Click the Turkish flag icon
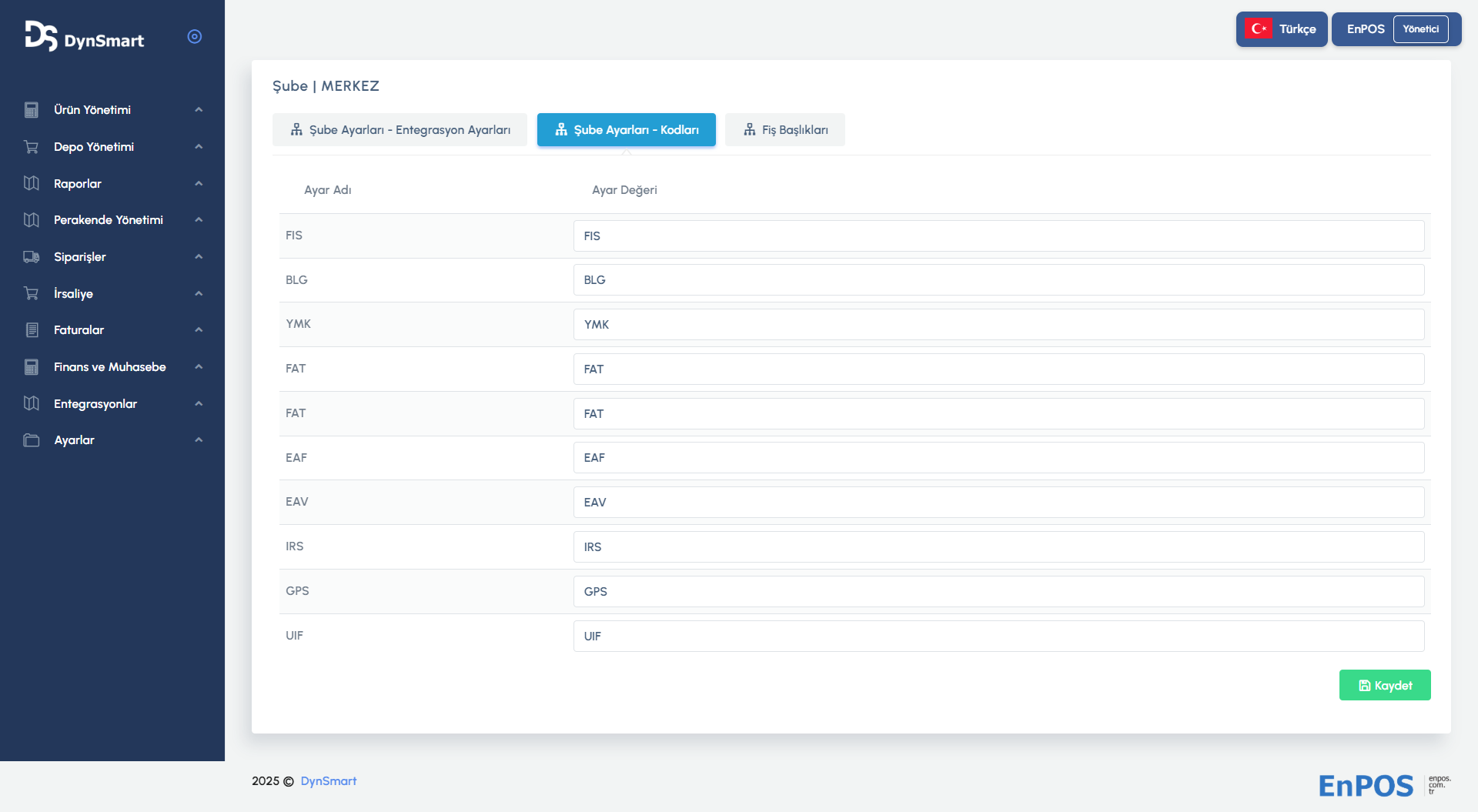Screen dimensions: 1478x812 click(x=1259, y=29)
